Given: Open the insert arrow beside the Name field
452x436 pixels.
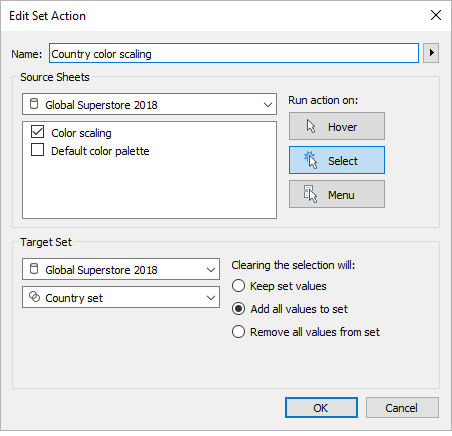Looking at the screenshot, I should 431,53.
